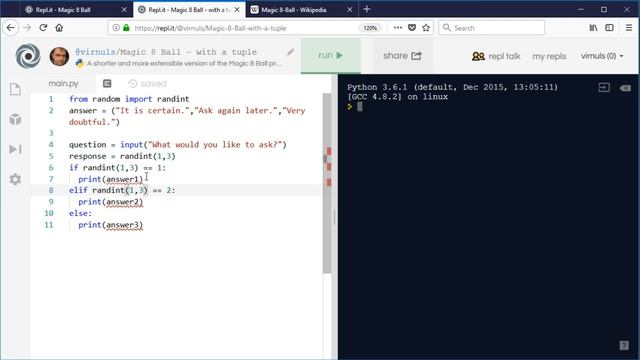Edit repl name with pencil icon

tap(290, 52)
